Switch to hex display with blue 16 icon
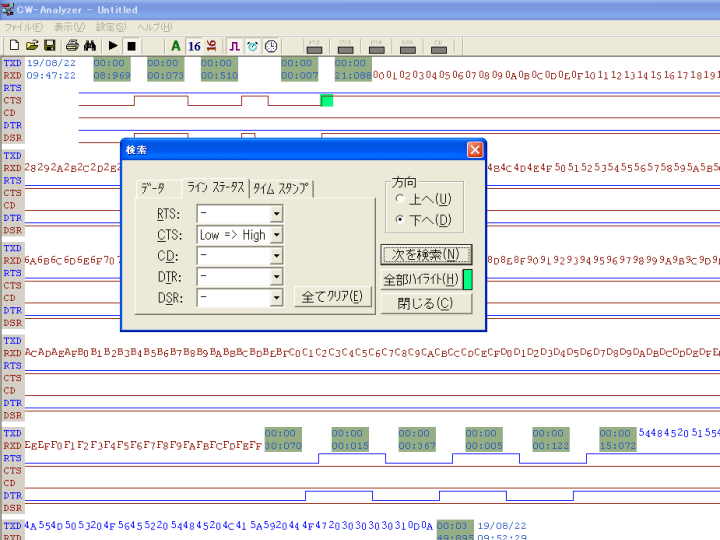 [x=194, y=46]
